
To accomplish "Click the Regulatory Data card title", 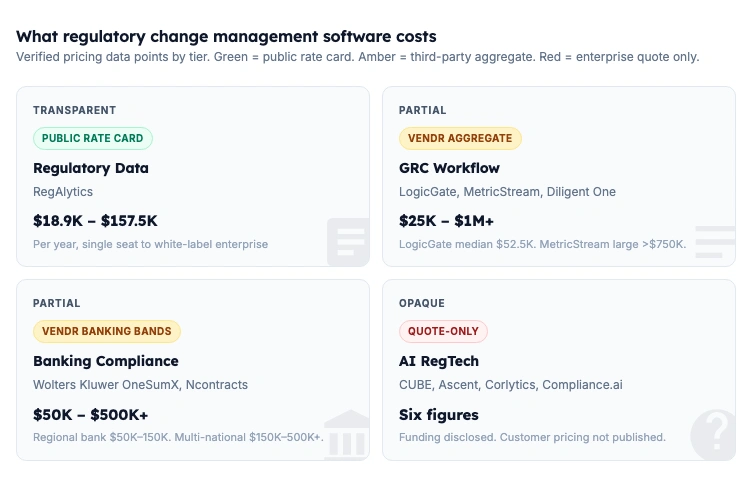I will pyautogui.click(x=91, y=168).
